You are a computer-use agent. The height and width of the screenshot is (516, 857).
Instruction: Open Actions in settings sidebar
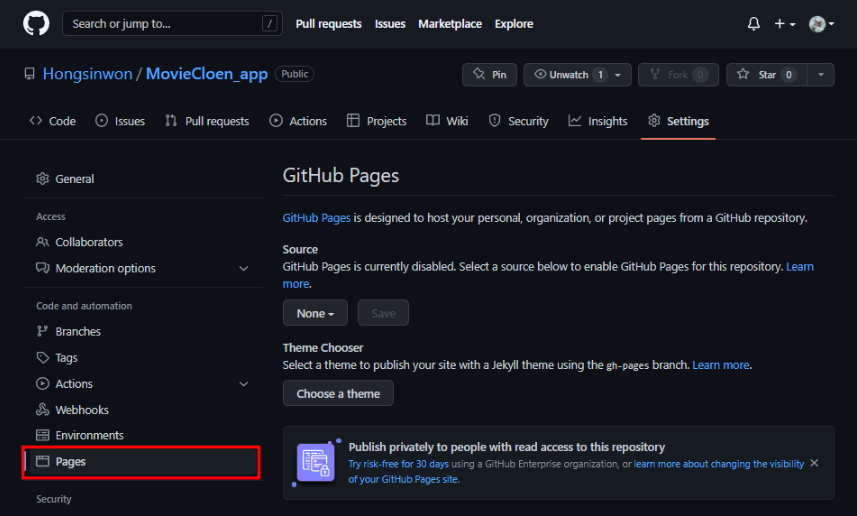[142, 384]
